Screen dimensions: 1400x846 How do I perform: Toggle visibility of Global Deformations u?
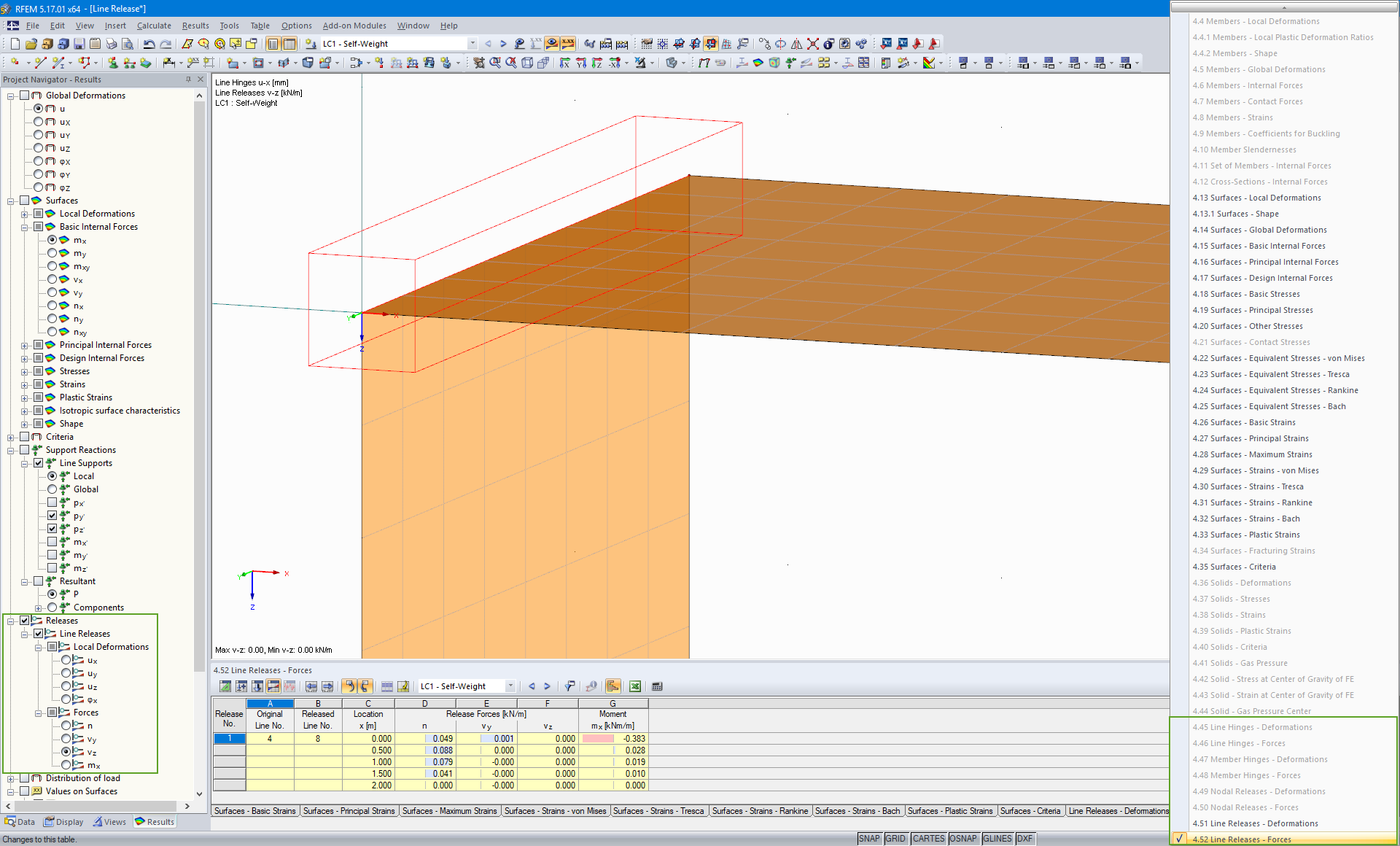point(37,108)
